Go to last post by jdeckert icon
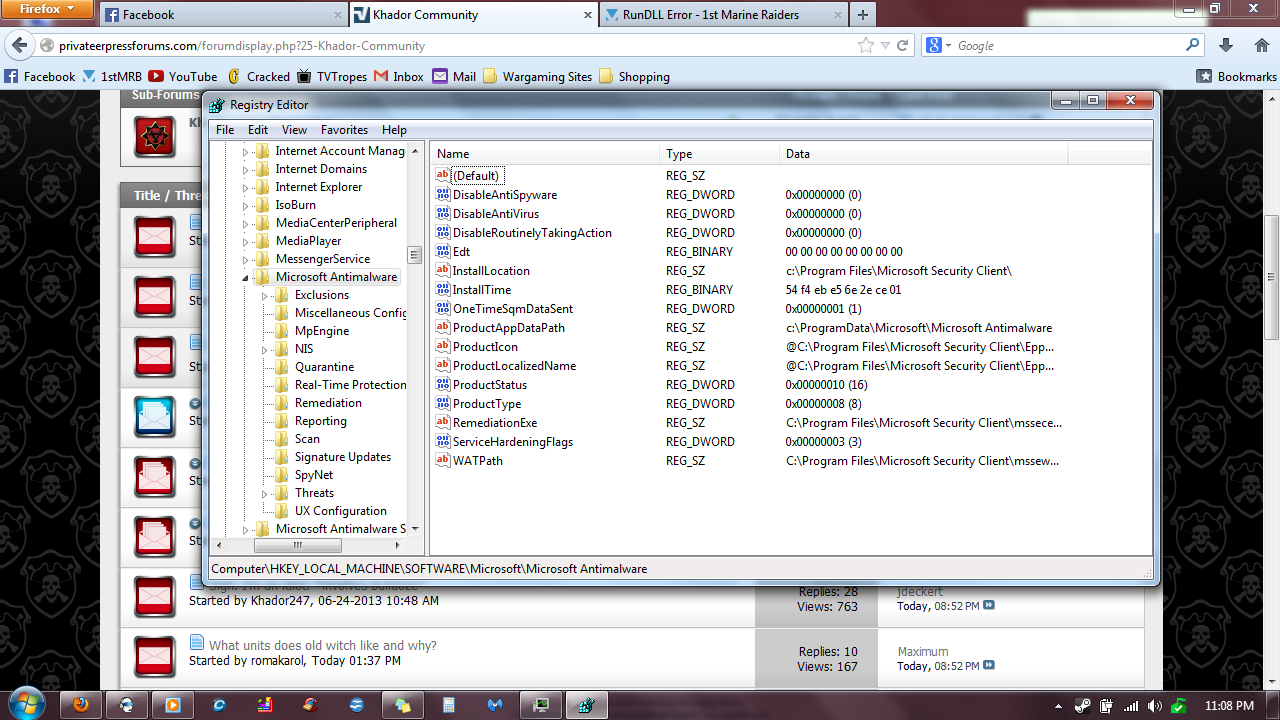 [x=989, y=606]
